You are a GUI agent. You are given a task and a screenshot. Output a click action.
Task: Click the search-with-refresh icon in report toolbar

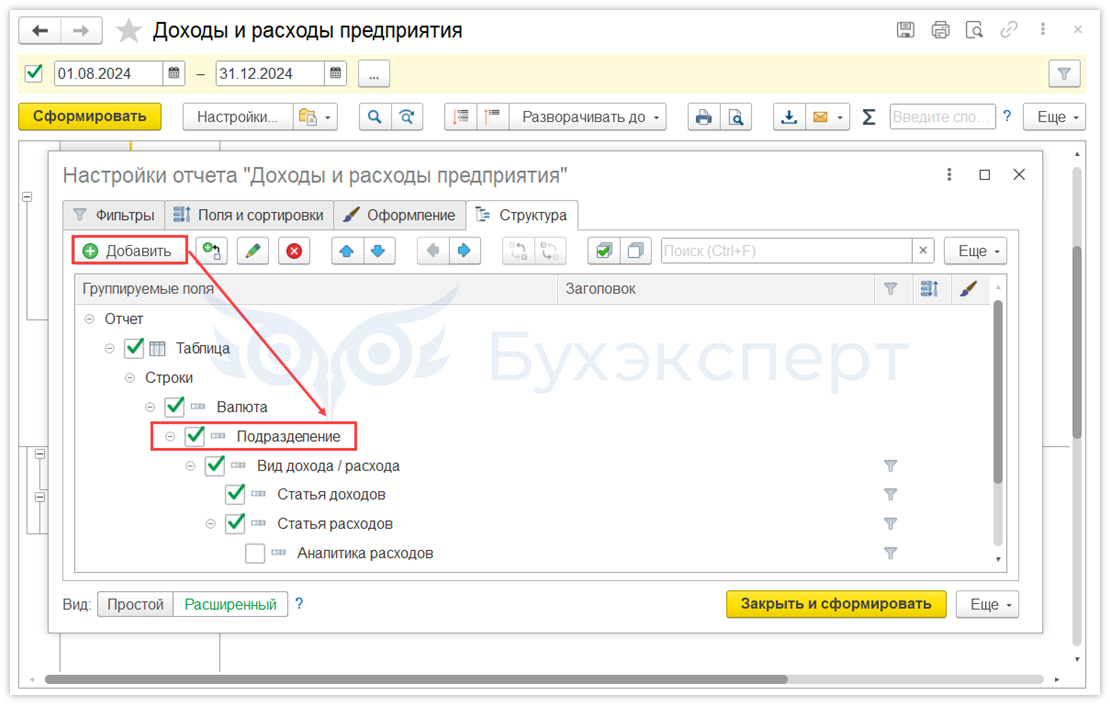tap(407, 117)
